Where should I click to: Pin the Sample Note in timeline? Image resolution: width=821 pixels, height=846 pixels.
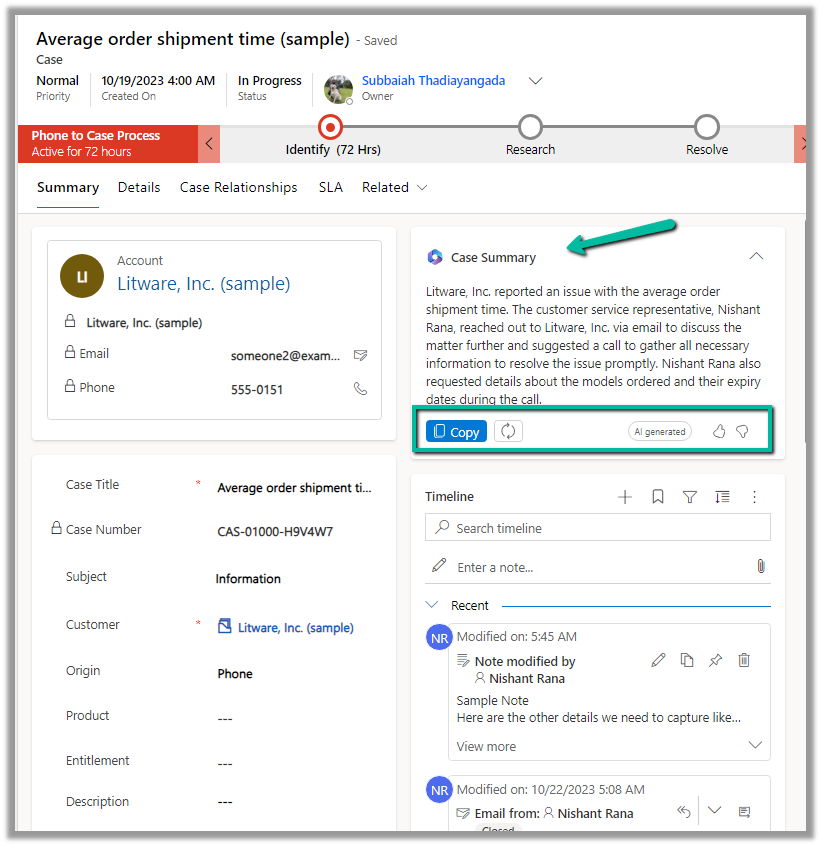(715, 660)
